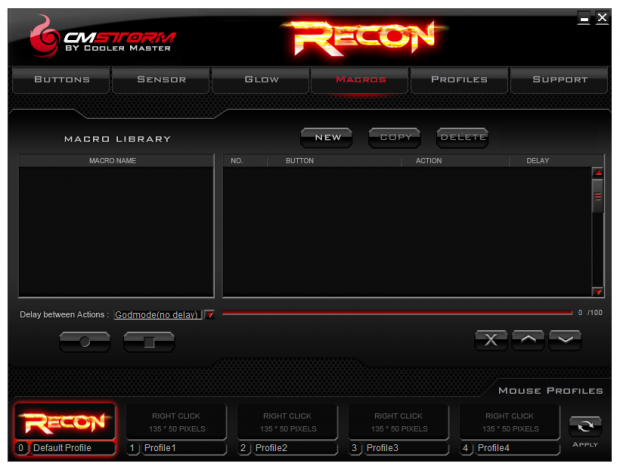
Task: Move the action up with up chevron
Action: (528, 340)
